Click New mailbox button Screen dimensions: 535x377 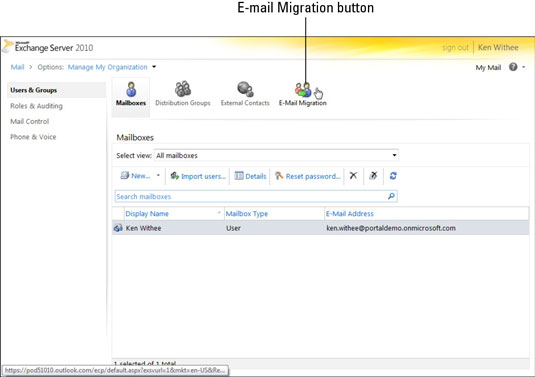(135, 176)
